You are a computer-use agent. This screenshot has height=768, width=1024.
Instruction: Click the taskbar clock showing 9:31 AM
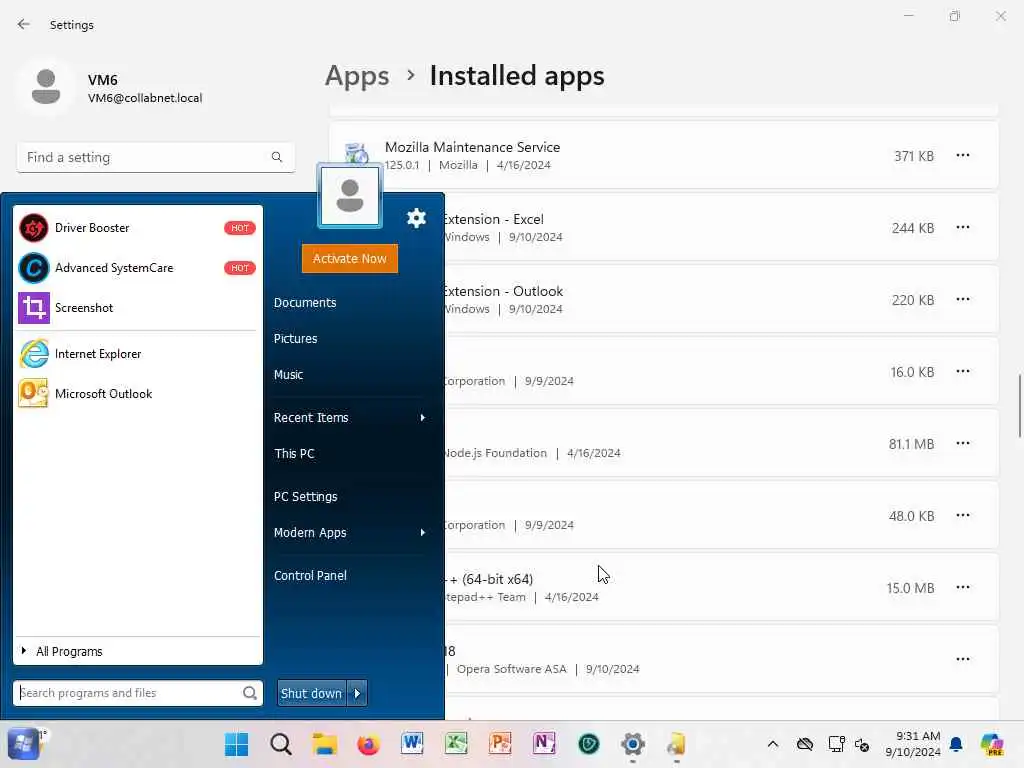[x=912, y=744]
